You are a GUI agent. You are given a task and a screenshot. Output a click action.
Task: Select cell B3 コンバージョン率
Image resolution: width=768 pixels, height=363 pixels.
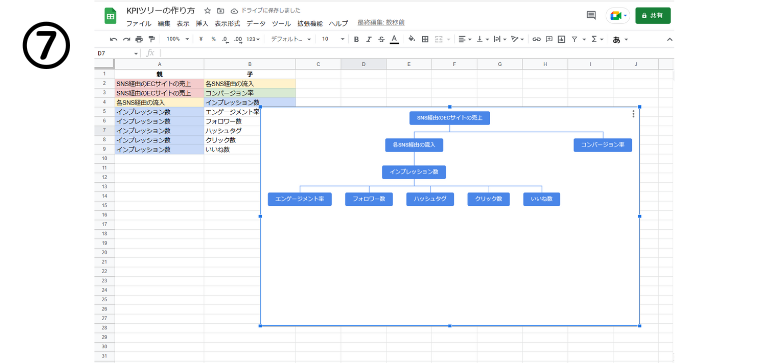click(249, 93)
